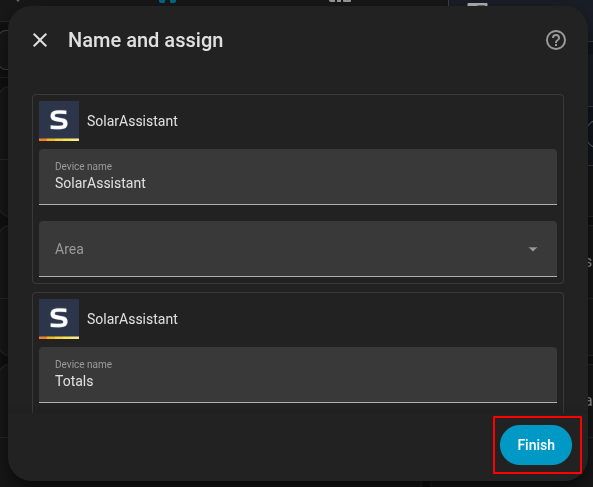
Task: Edit the SolarAssistant device name field
Action: point(298,177)
